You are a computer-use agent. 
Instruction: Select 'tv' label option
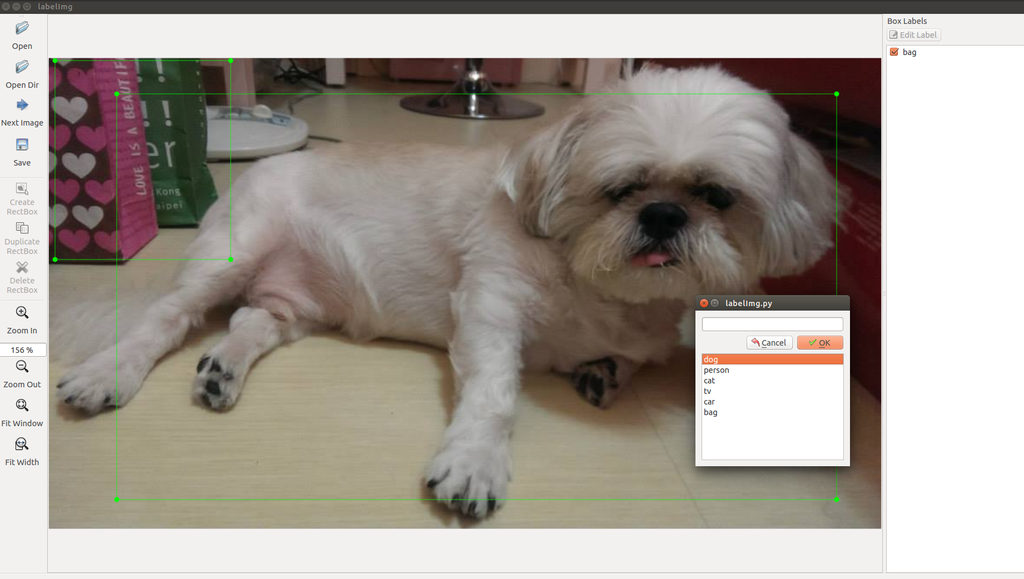(x=771, y=391)
